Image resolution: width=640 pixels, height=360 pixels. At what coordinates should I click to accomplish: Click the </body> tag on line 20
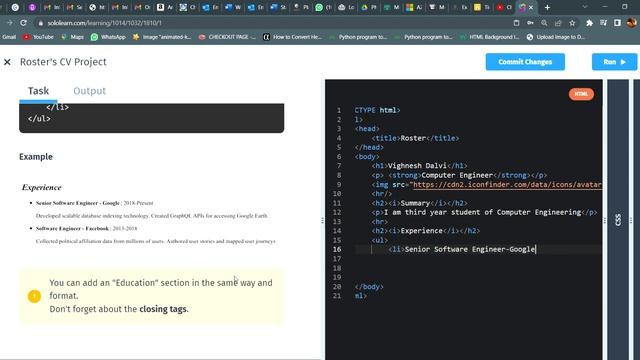pyautogui.click(x=369, y=287)
